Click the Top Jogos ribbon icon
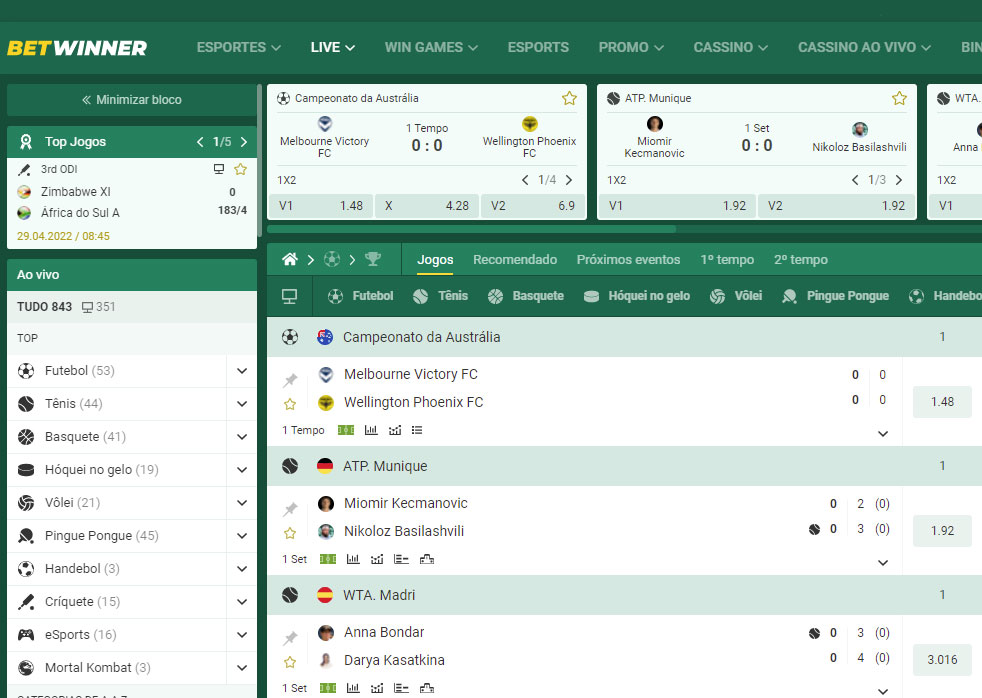The width and height of the screenshot is (982, 698). 26,142
